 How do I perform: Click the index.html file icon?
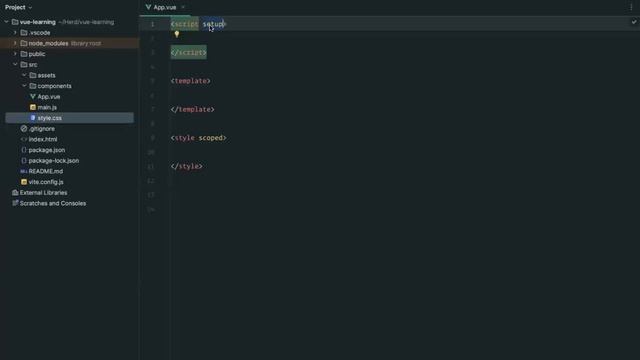[x=24, y=139]
